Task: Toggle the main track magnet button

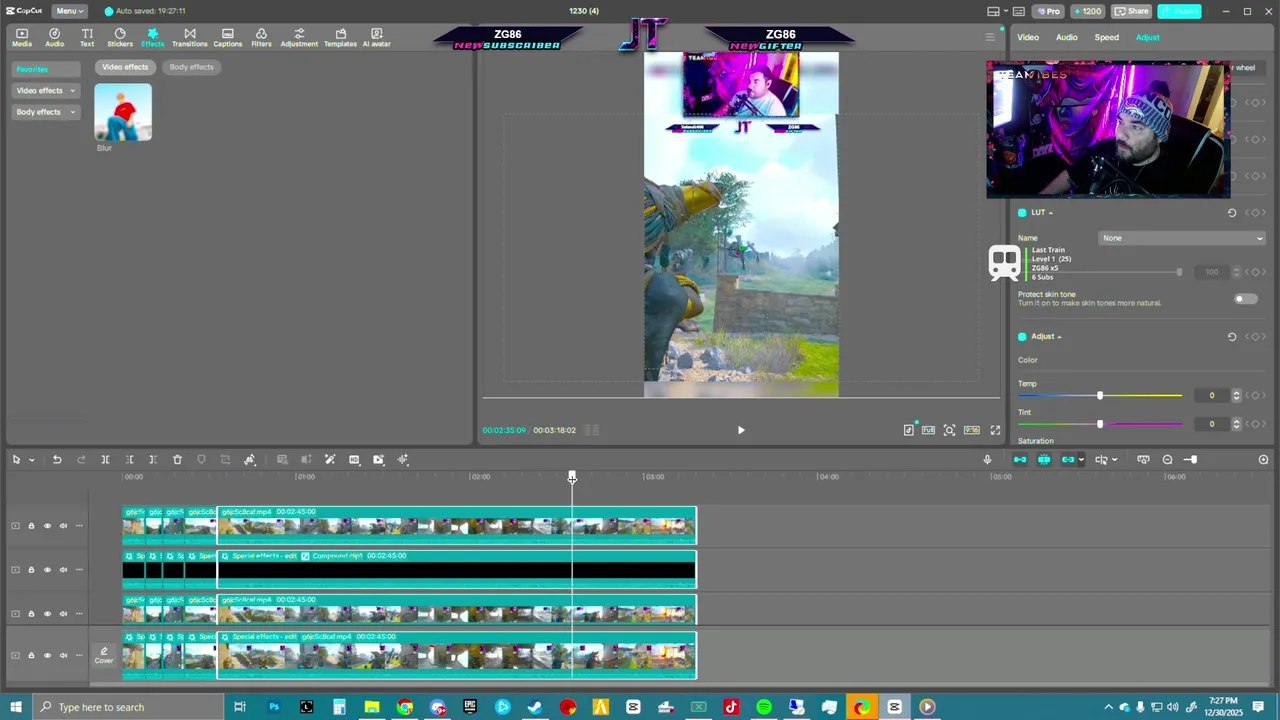Action: coord(1020,460)
